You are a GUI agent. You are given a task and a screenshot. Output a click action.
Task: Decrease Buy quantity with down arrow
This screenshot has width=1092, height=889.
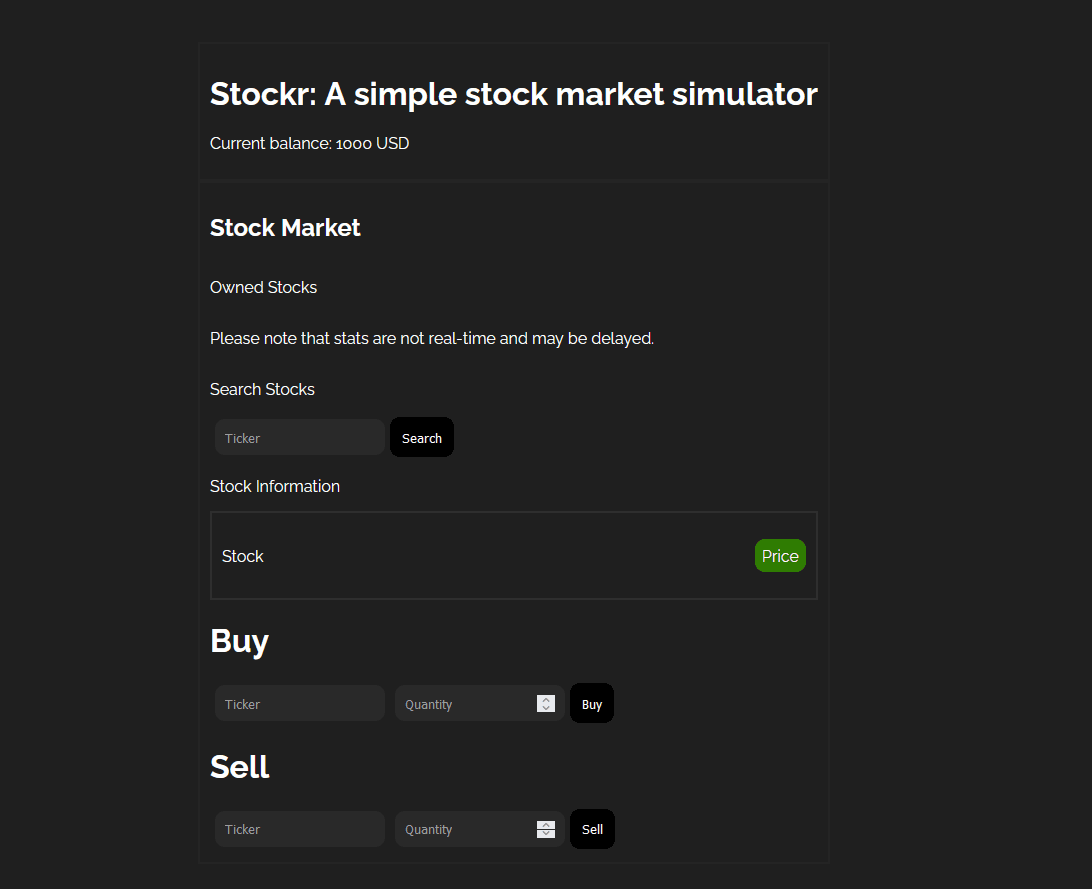pos(546,708)
